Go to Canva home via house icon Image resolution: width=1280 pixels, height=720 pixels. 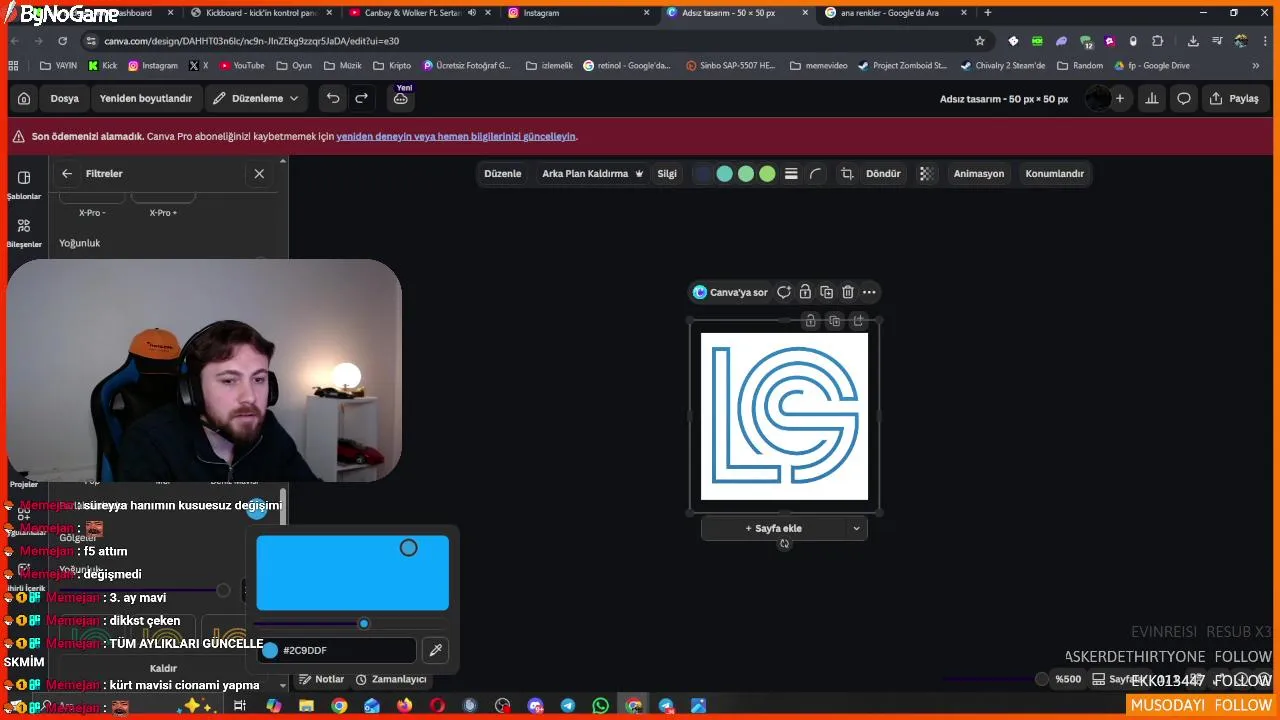[24, 98]
